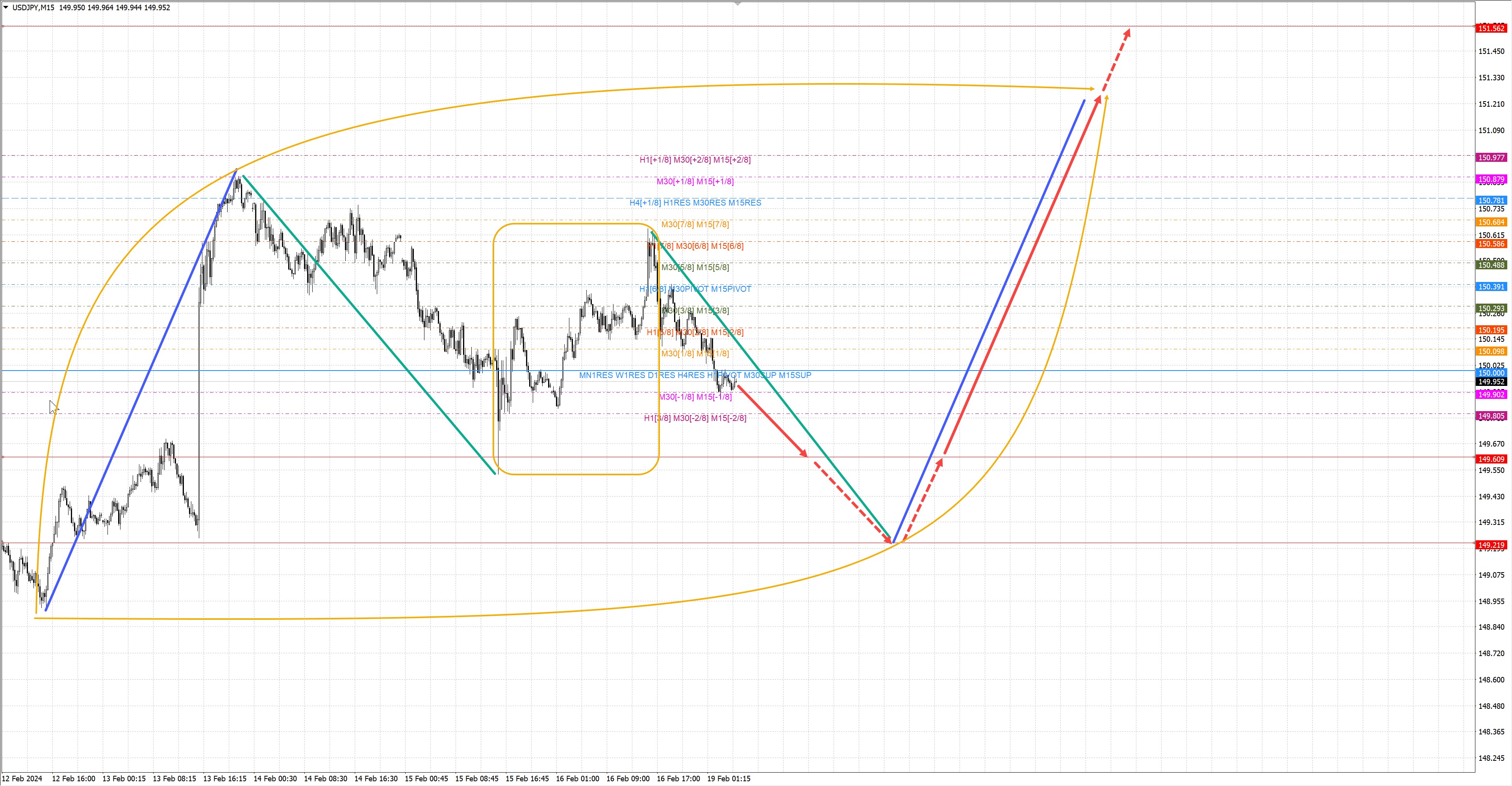1512x786 pixels.
Task: Click the 16 Feb 17:00 time axis label
Action: coord(678,779)
